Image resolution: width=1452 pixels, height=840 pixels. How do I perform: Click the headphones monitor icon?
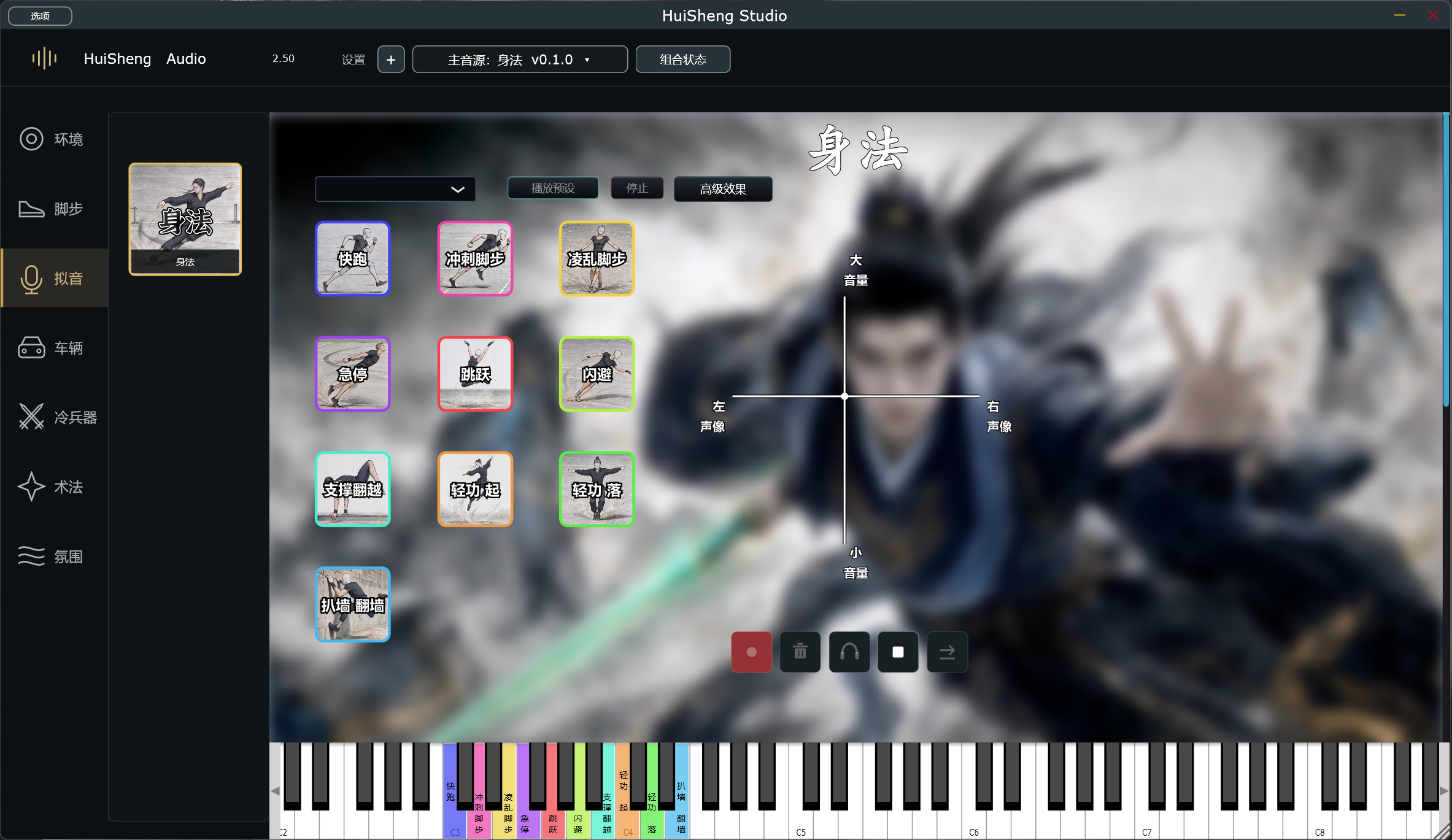pyautogui.click(x=849, y=652)
